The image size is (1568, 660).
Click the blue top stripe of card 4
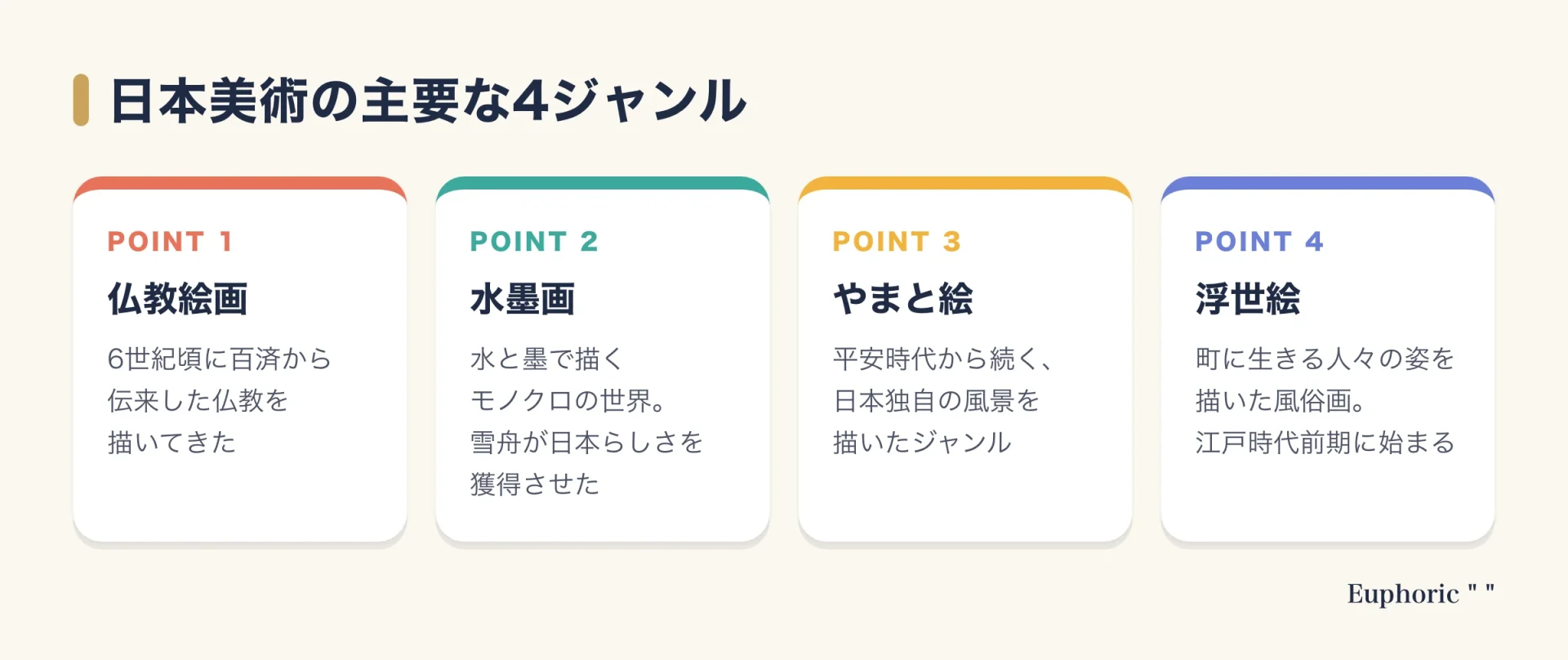click(x=1328, y=183)
